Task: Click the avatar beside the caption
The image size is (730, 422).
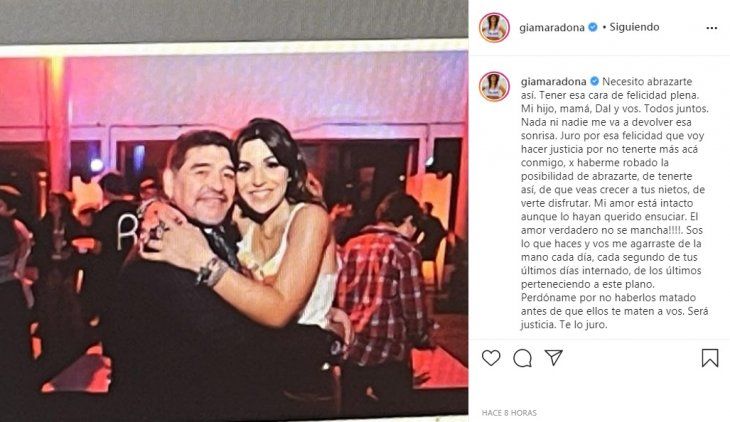Action: pyautogui.click(x=494, y=87)
